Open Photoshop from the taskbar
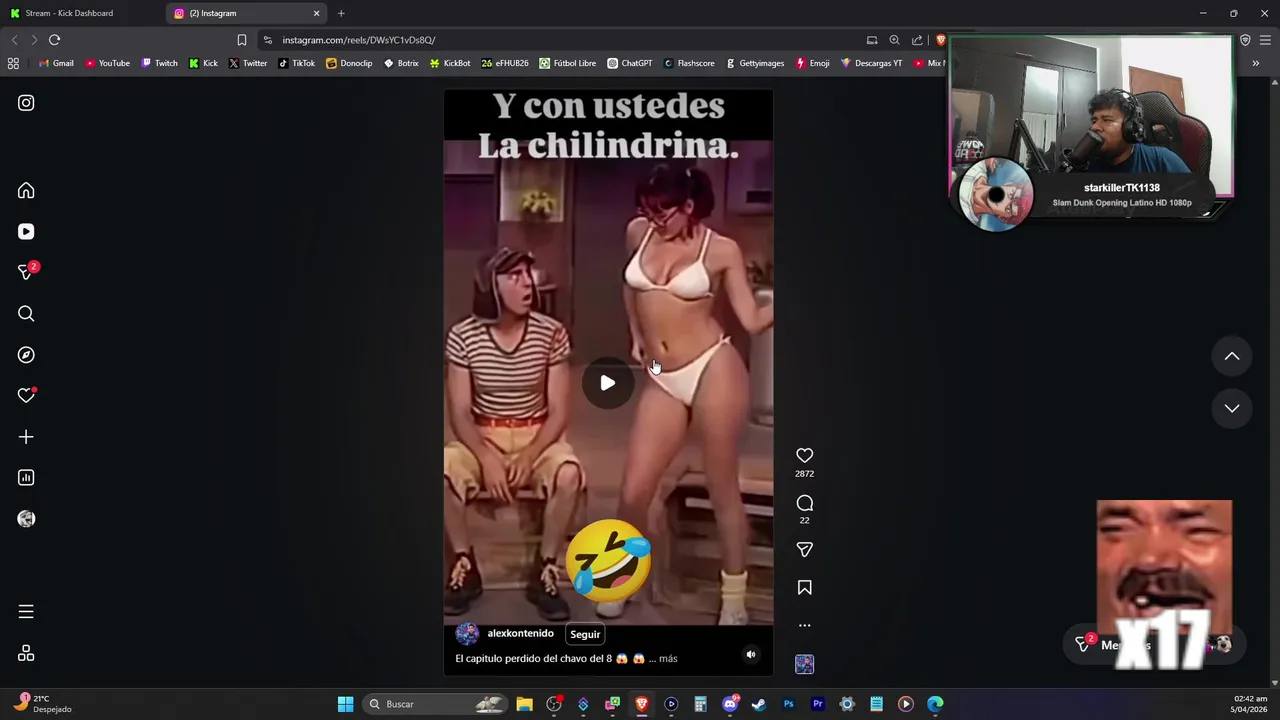The width and height of the screenshot is (1280, 720). [788, 704]
